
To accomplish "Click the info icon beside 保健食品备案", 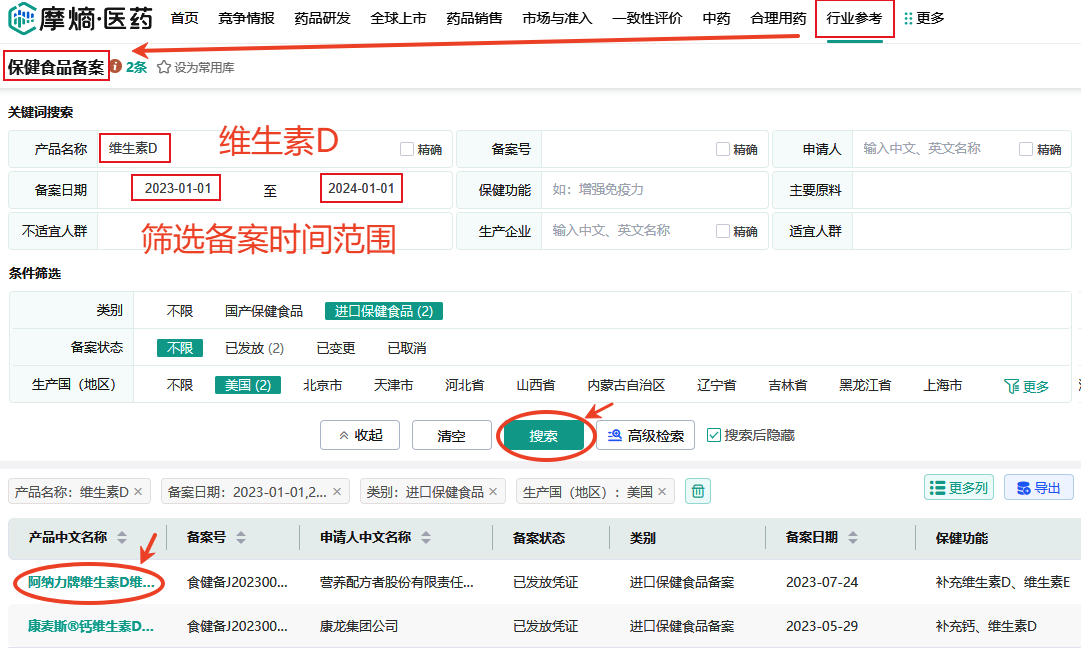I will (116, 67).
